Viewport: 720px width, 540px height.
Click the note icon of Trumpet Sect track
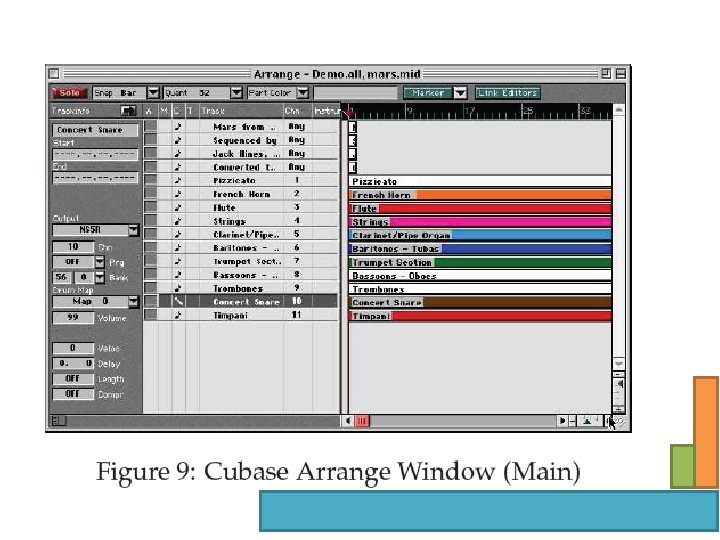pos(178,262)
